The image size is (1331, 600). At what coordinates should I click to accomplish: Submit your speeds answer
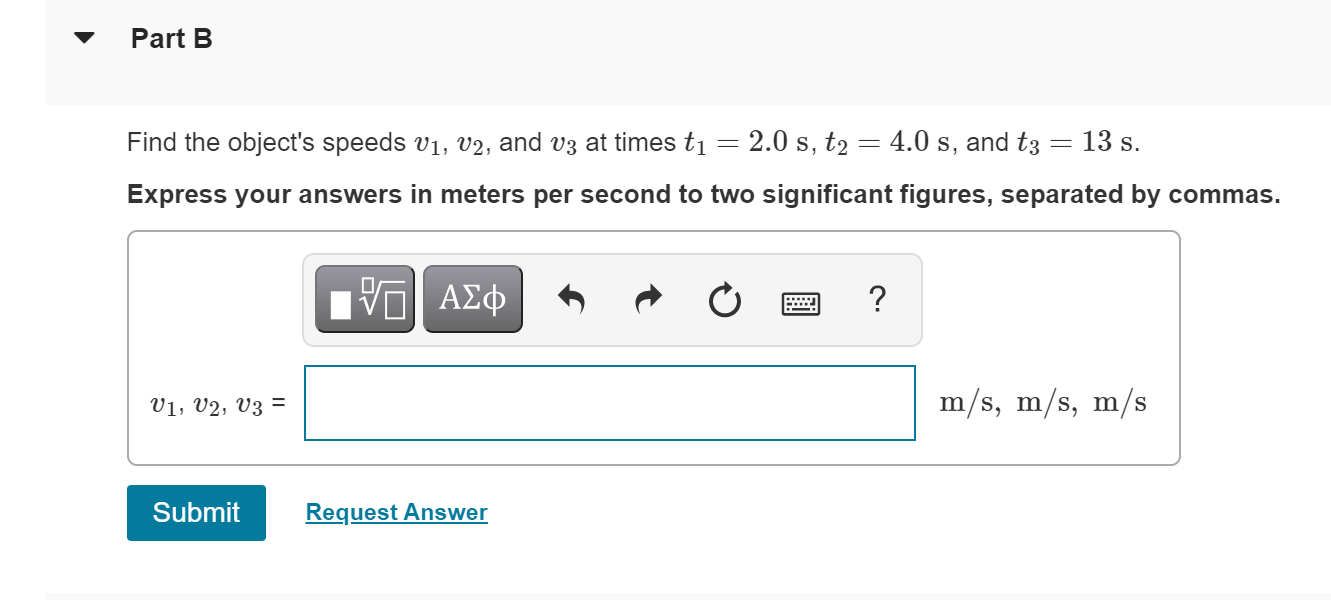[x=196, y=512]
